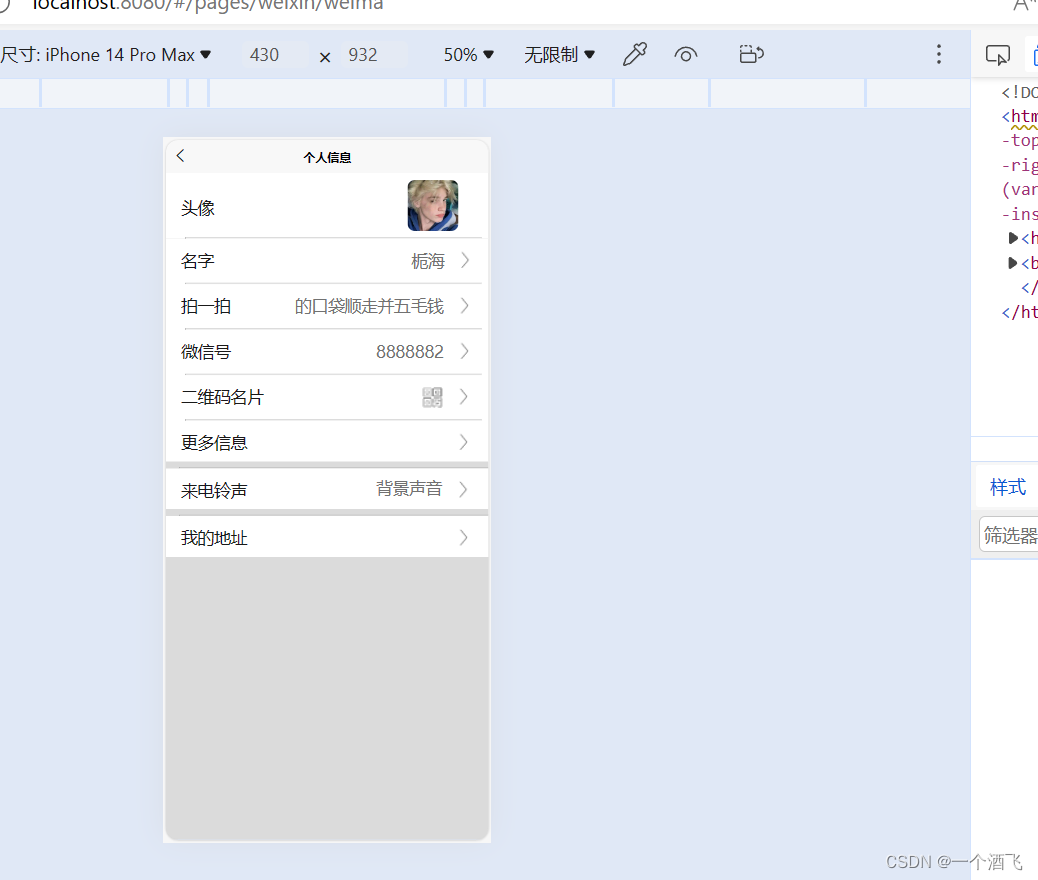Select the DOCTYPE line in Elements panel
This screenshot has width=1038, height=880.
click(1019, 92)
